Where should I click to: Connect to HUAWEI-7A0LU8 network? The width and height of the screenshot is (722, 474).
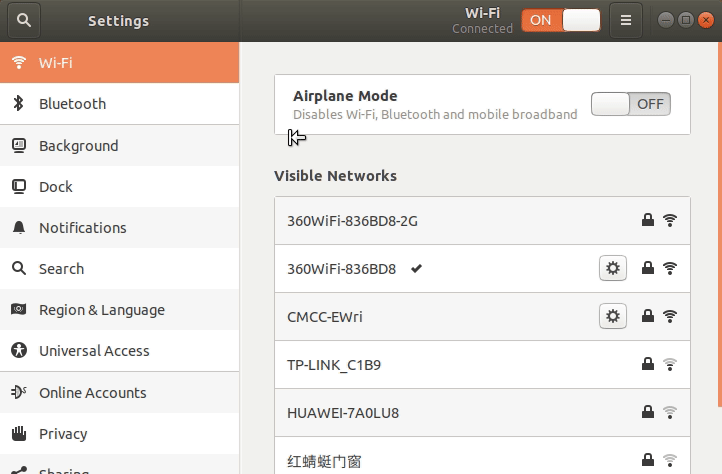coord(482,413)
